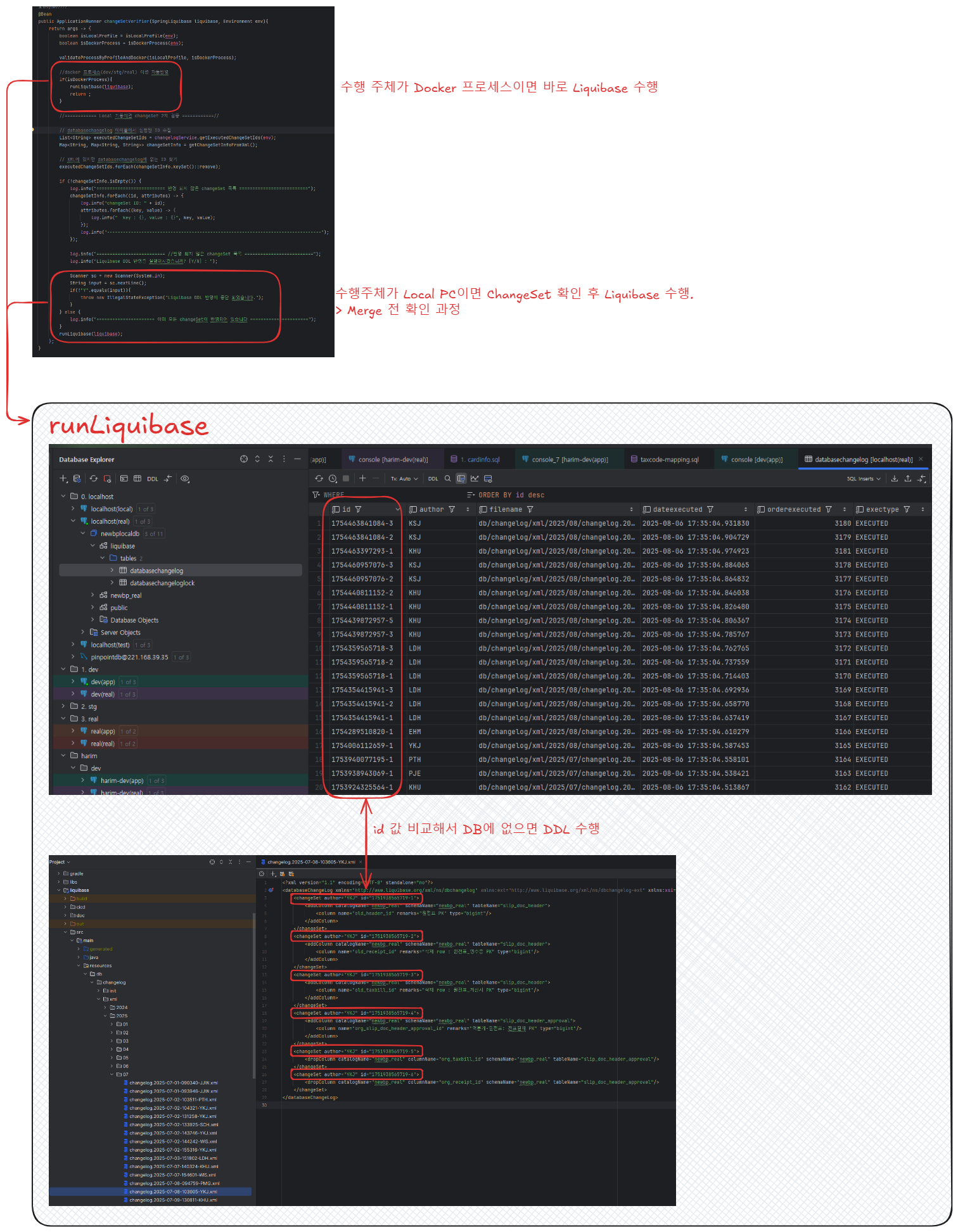Click DDL in Database Explorer toolbar
The height and width of the screenshot is (1232, 958).
click(x=153, y=479)
